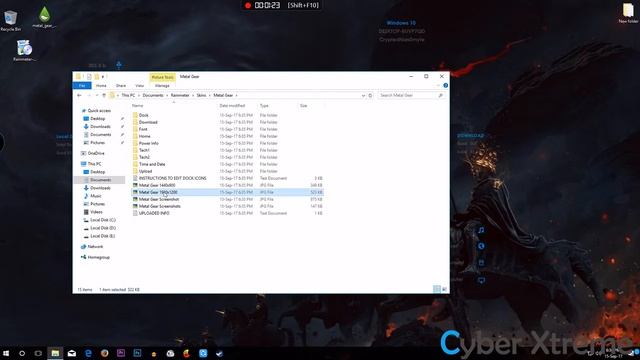Open Explorer help icon
This screenshot has width=640, height=360.
[x=445, y=86]
